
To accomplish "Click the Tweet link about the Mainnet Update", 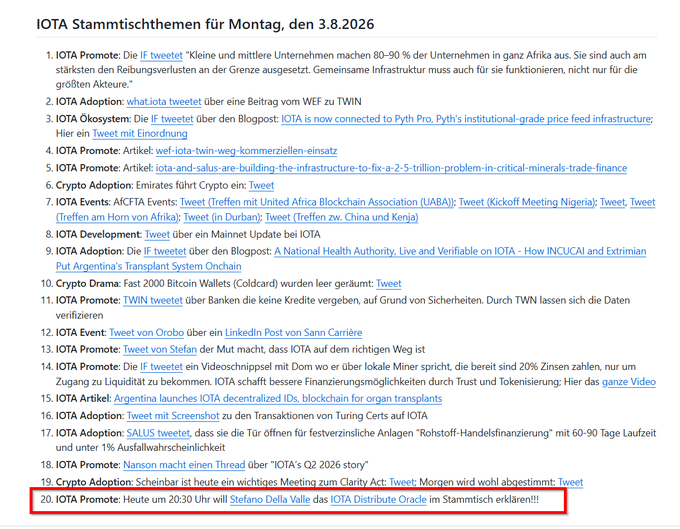I will pos(157,235).
